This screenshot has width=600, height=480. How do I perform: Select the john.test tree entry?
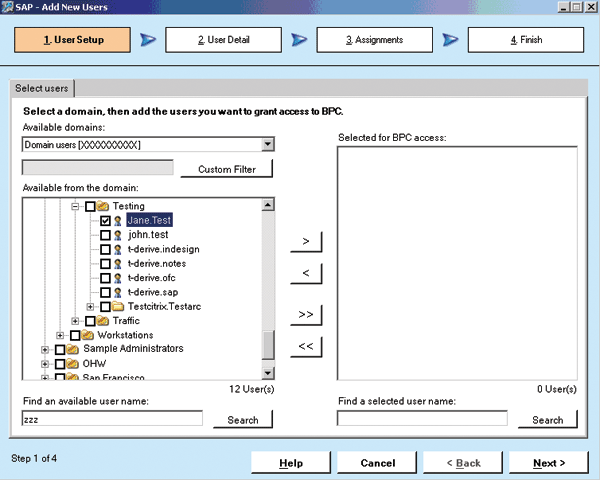(x=148, y=235)
